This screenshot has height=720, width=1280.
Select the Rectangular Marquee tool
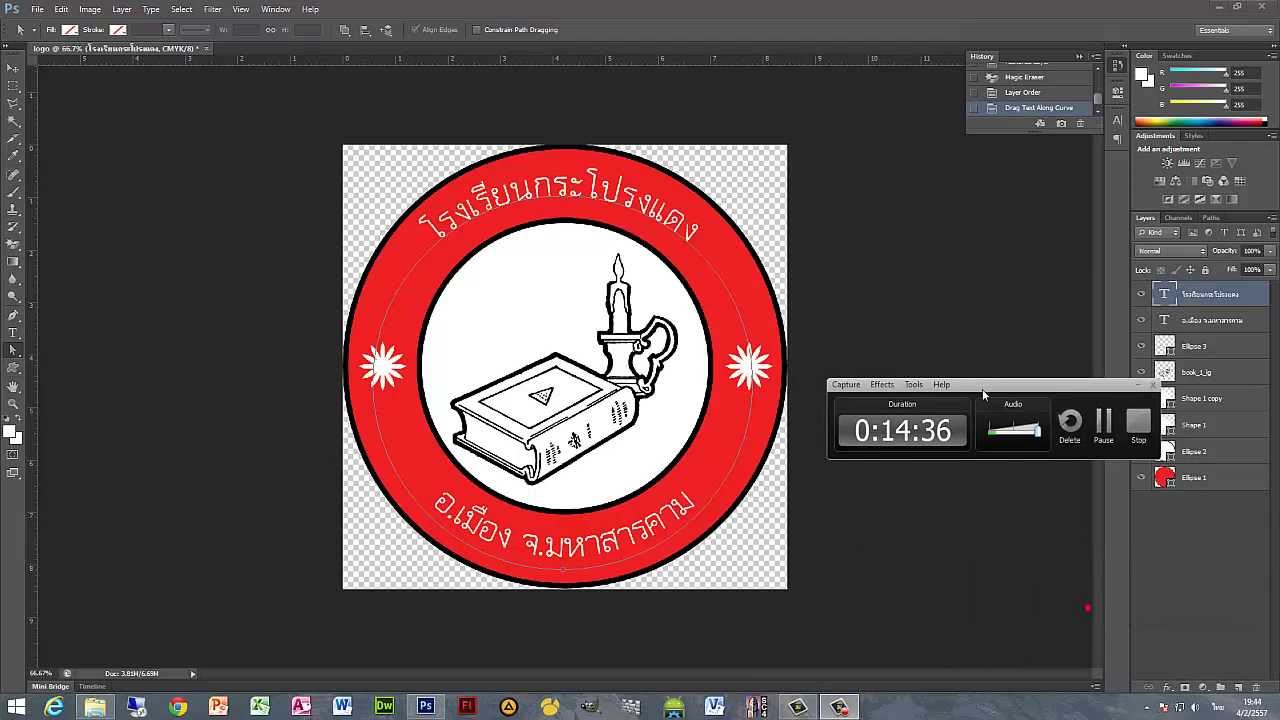(13, 86)
